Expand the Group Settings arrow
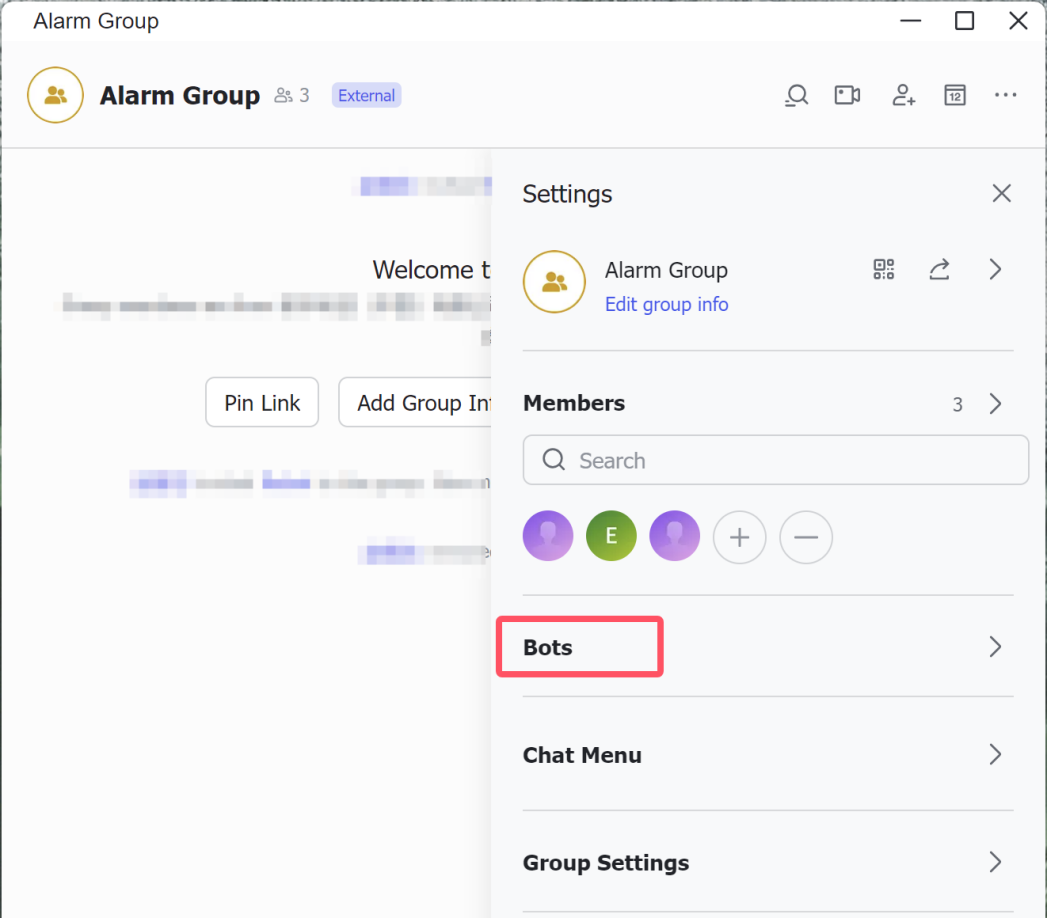Image resolution: width=1047 pixels, height=918 pixels. (995, 862)
